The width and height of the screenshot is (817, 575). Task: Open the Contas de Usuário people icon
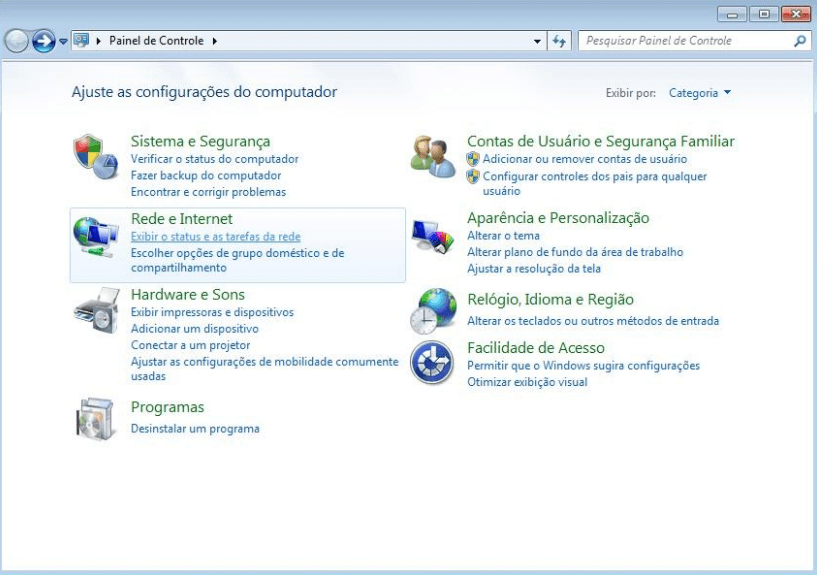coord(432,156)
